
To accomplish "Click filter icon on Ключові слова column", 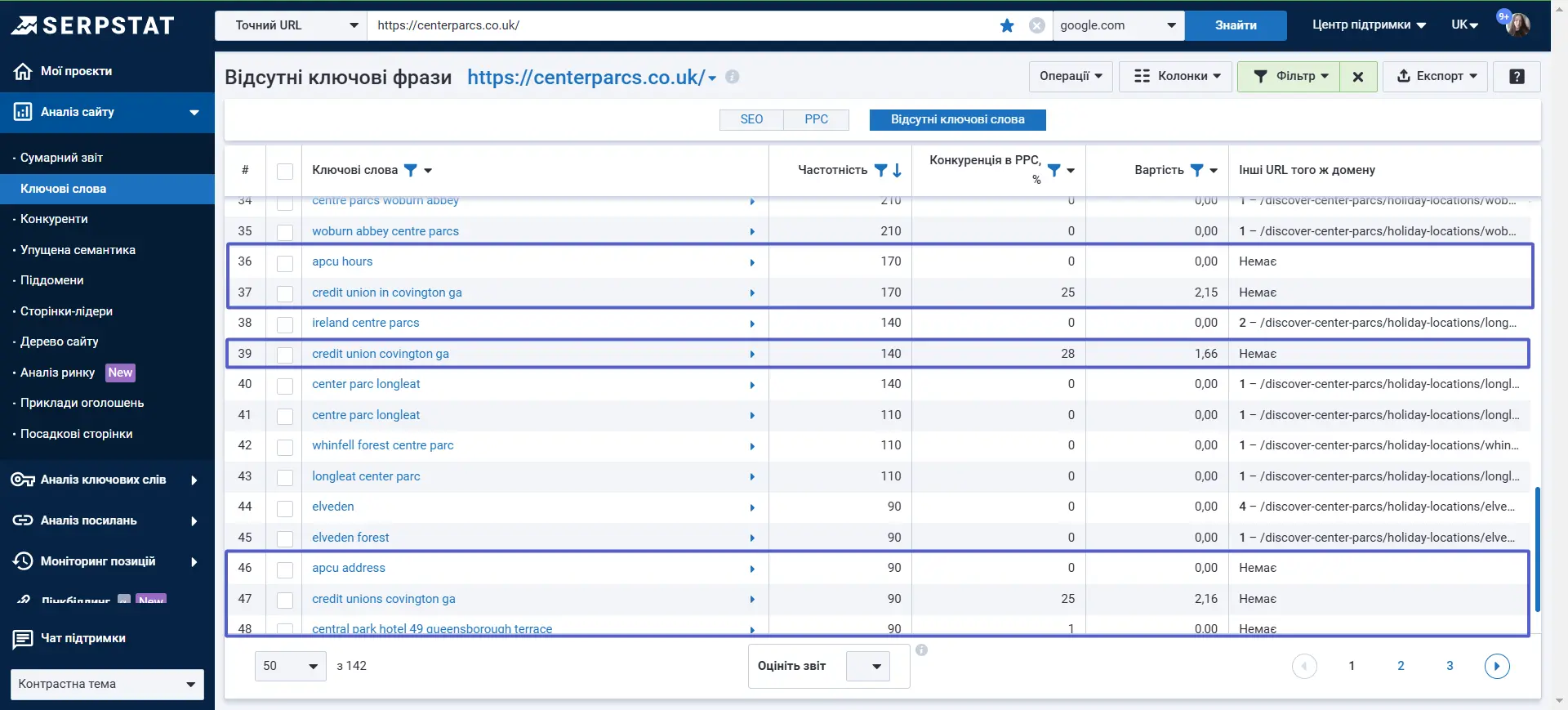I will click(411, 170).
